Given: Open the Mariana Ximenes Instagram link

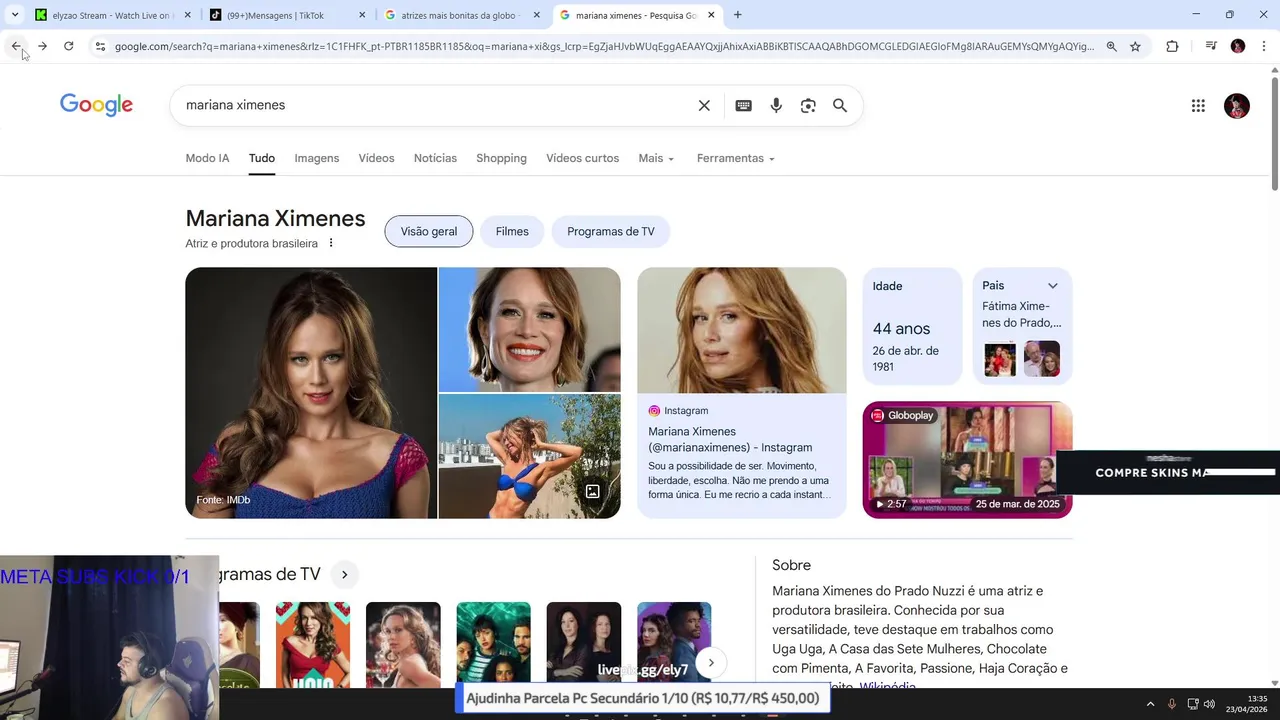Looking at the screenshot, I should (x=730, y=439).
